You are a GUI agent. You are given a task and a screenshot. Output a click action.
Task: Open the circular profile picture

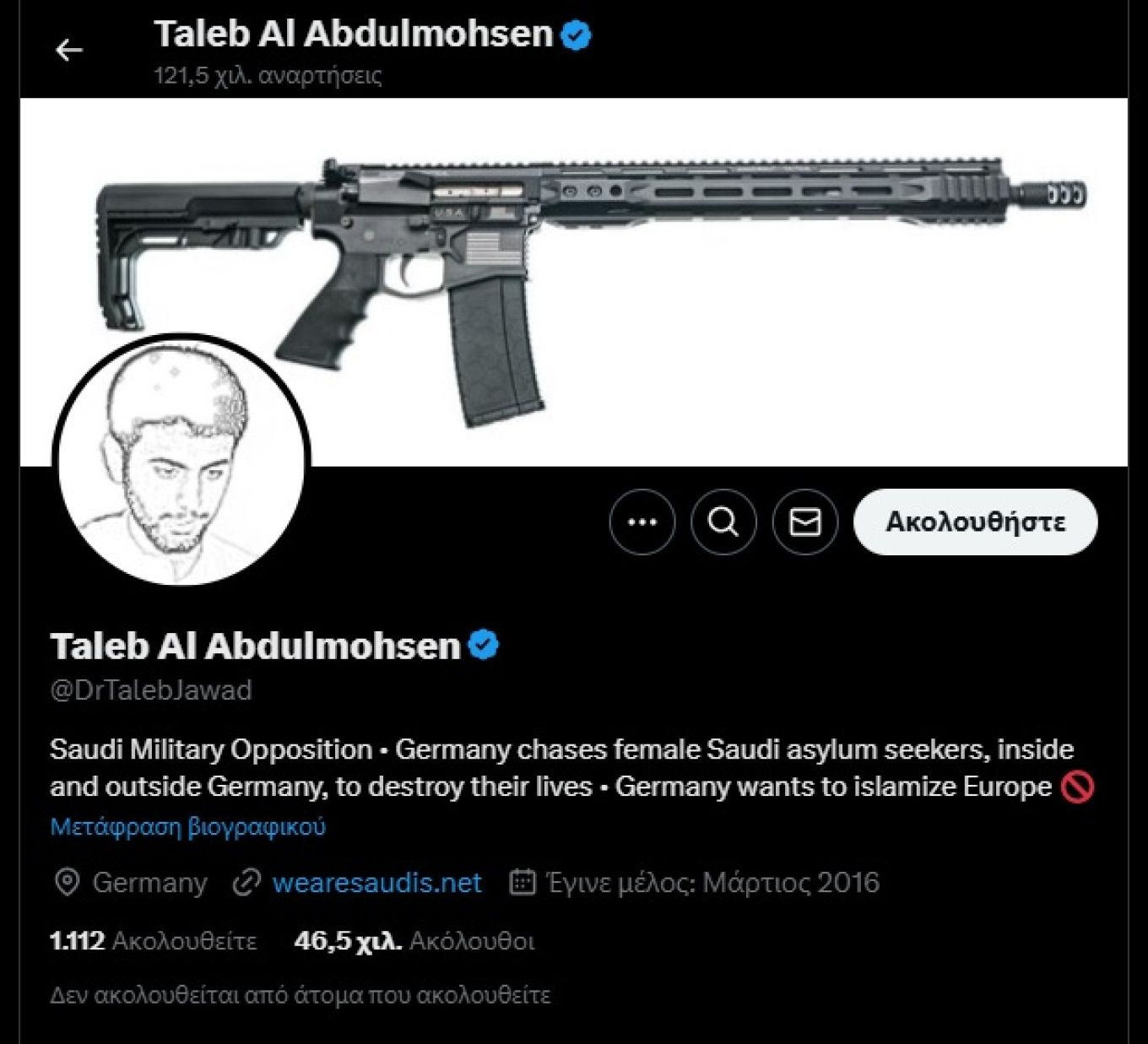pyautogui.click(x=181, y=460)
